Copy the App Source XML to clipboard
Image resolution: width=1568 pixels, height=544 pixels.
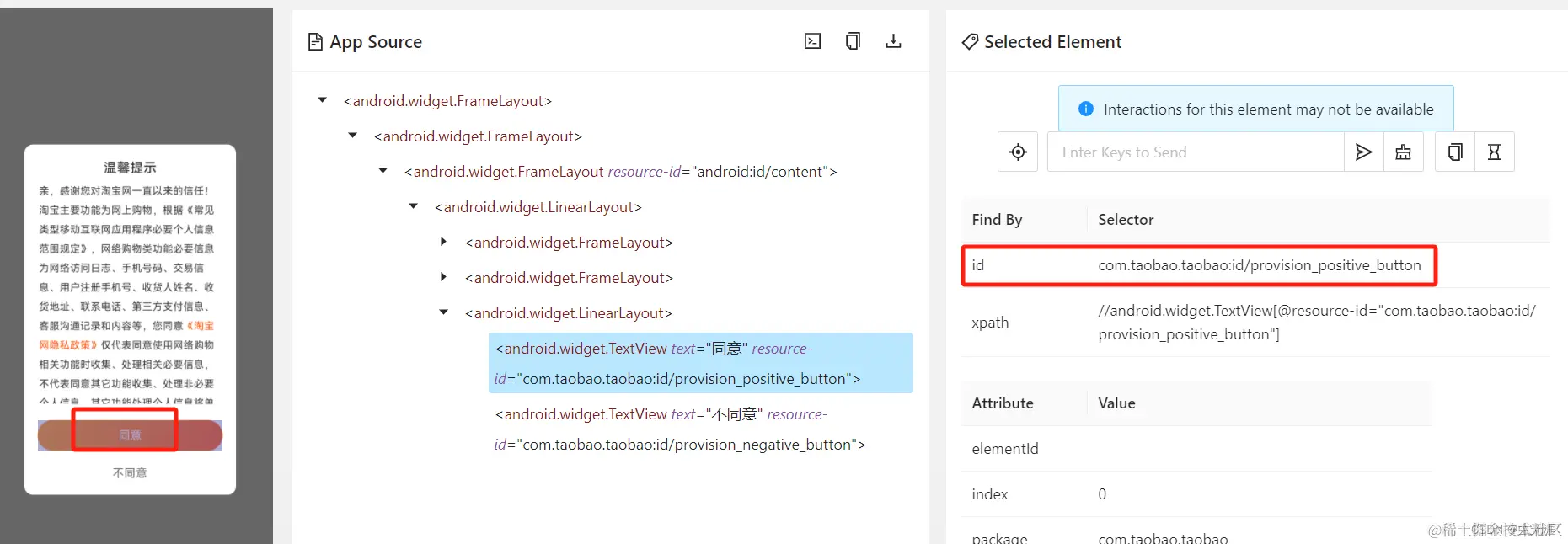coord(853,41)
